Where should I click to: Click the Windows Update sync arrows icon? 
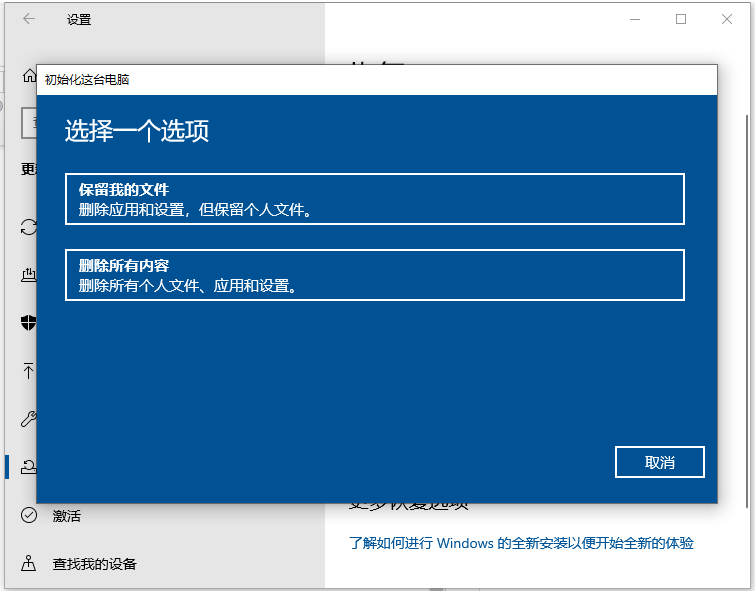click(29, 227)
